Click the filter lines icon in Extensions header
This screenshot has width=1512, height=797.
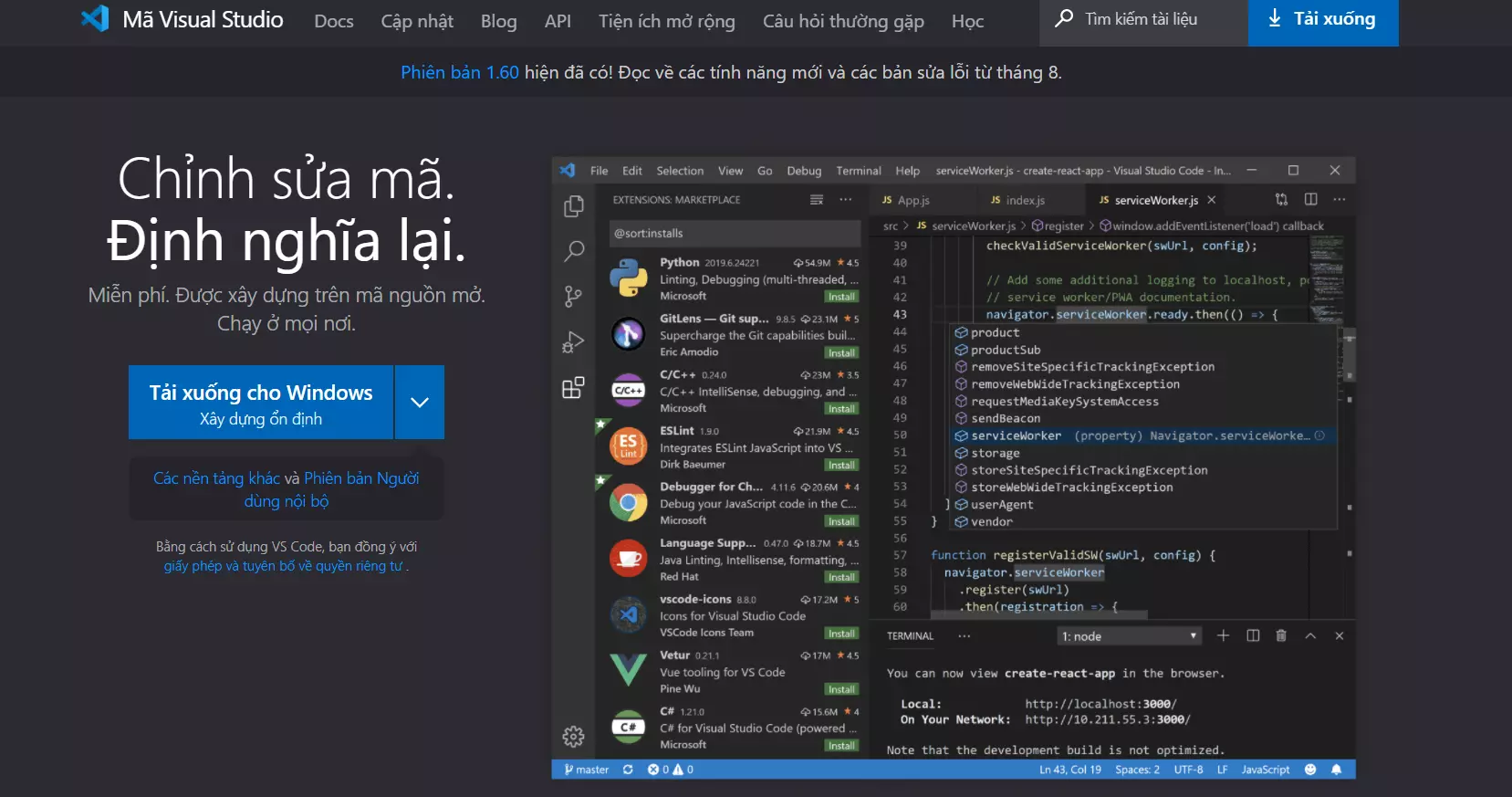coord(817,200)
